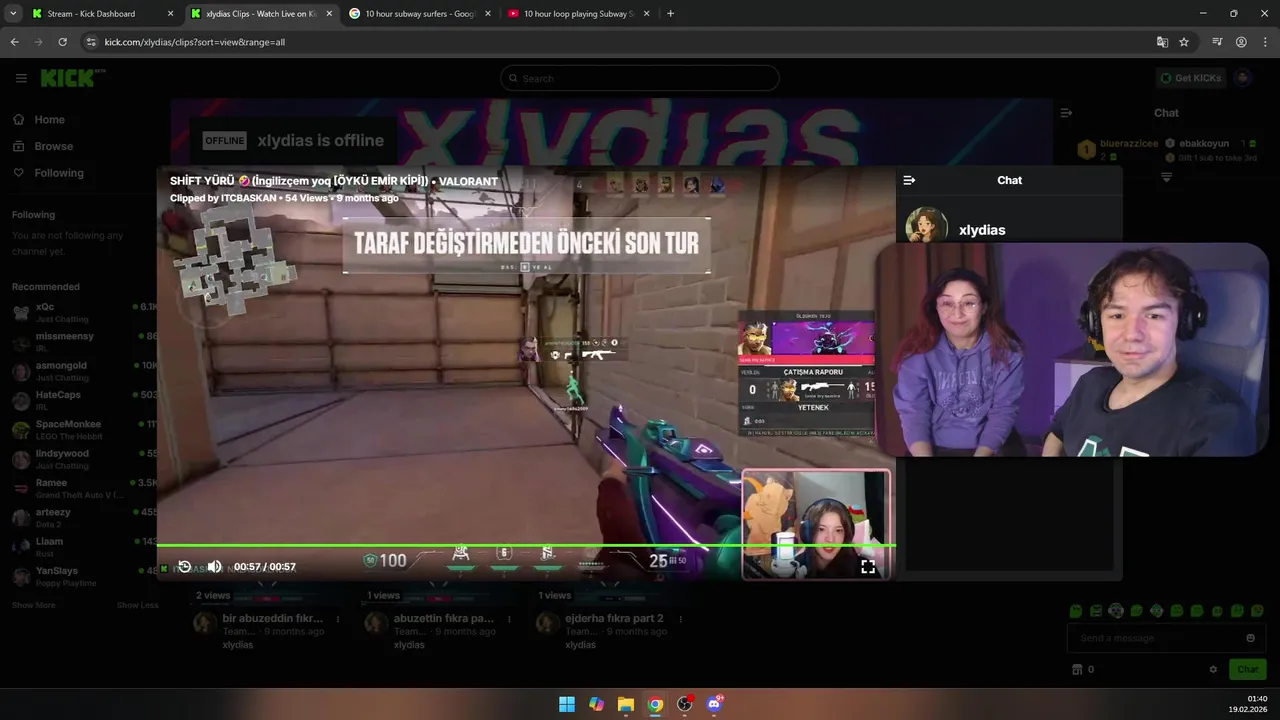This screenshot has width=1280, height=720.
Task: Click Show Less under Recommended
Action: click(137, 605)
